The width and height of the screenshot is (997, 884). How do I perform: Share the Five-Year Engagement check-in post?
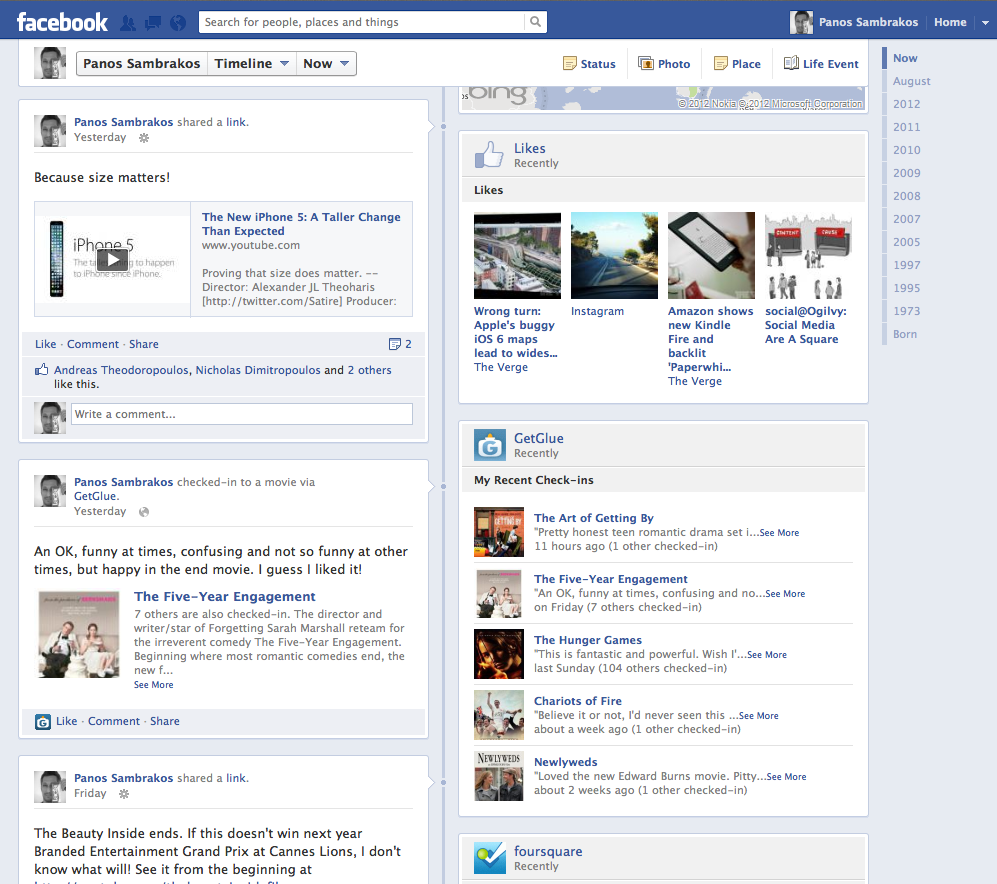(165, 721)
